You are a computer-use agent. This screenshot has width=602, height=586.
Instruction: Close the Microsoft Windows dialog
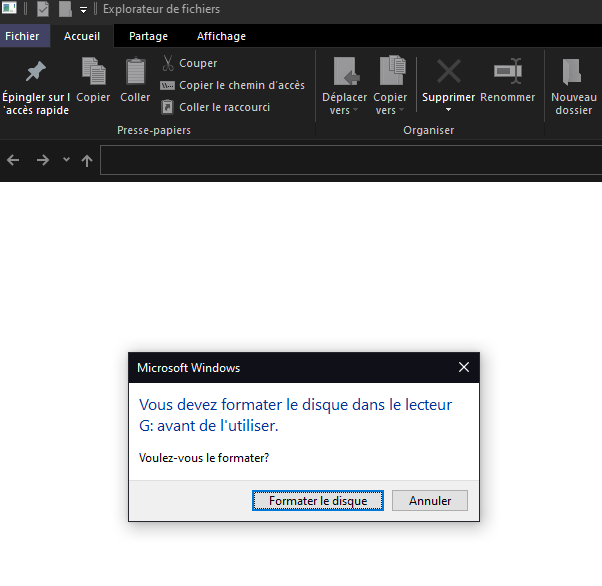464,367
